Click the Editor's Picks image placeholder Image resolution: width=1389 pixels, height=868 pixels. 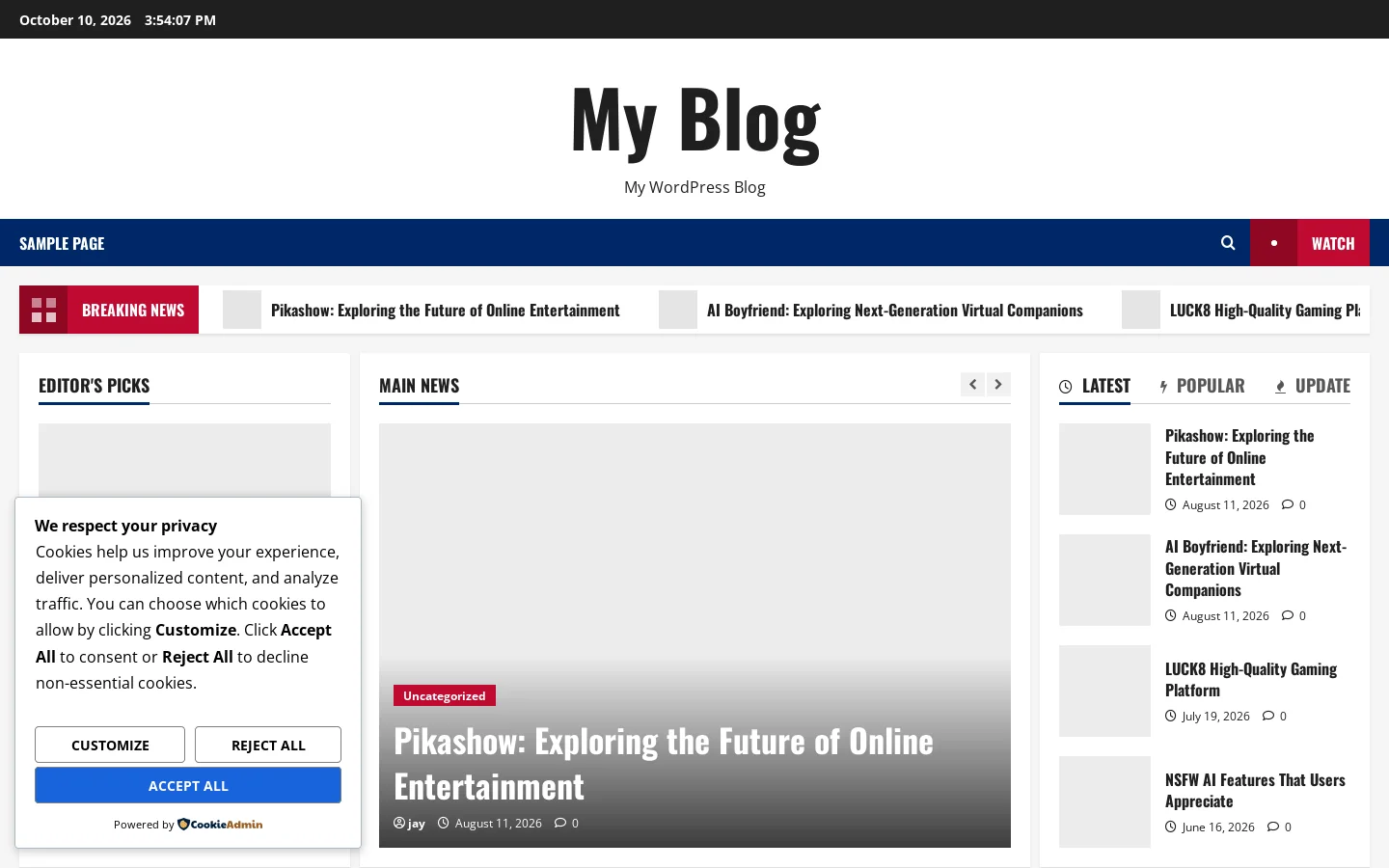click(184, 460)
